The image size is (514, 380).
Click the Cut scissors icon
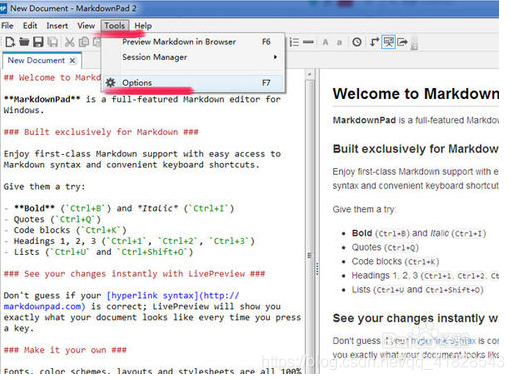69,42
